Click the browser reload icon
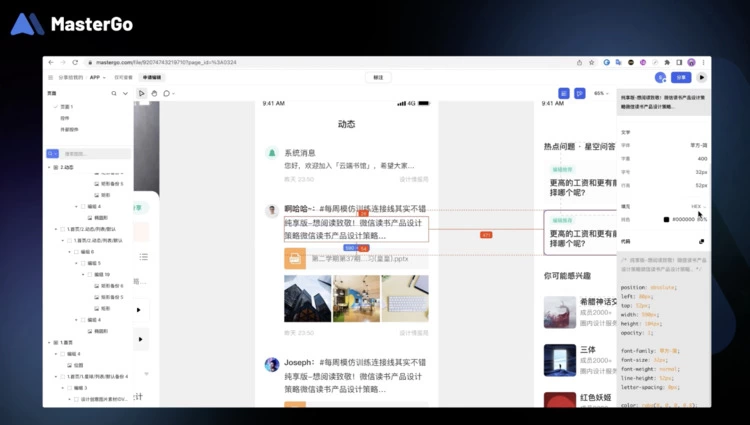 click(74, 62)
